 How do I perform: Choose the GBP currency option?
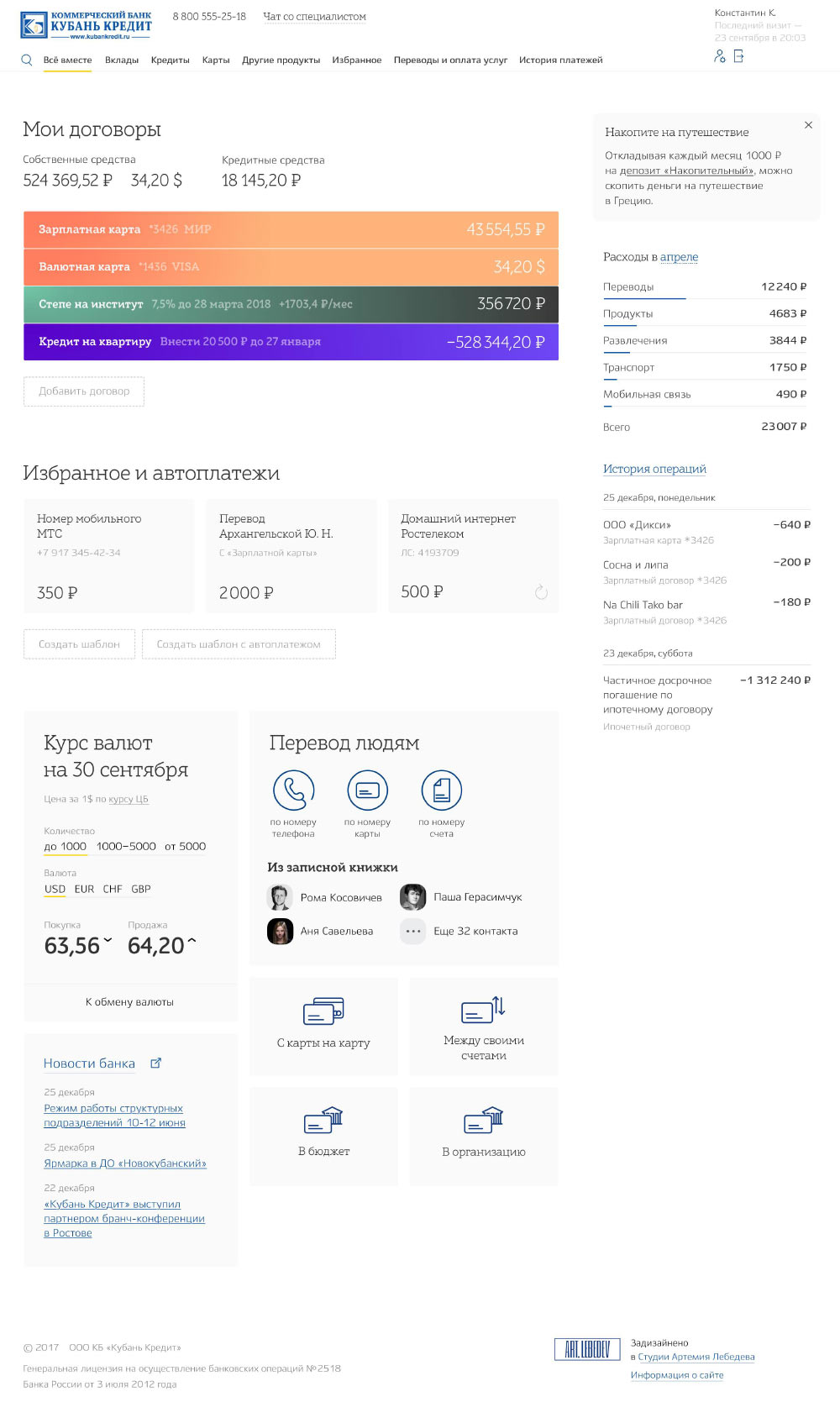click(x=141, y=889)
